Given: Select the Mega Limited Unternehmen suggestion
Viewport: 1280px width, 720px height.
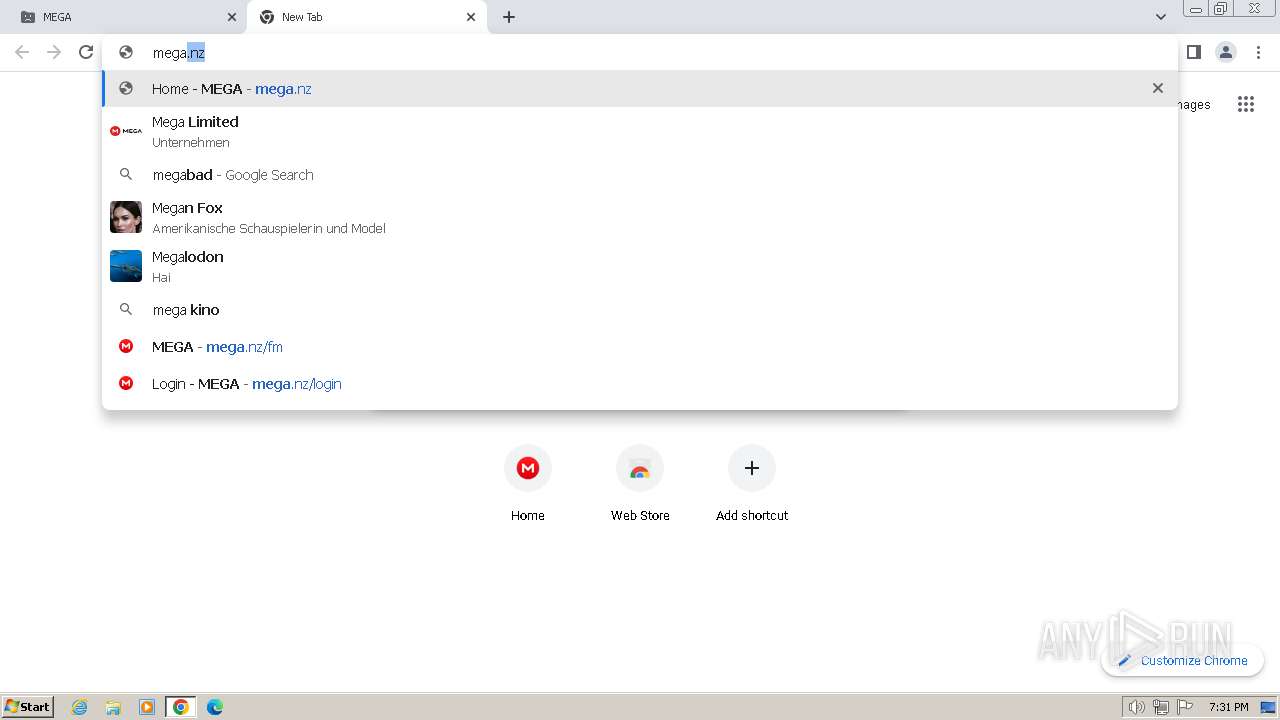Looking at the screenshot, I should click(640, 131).
